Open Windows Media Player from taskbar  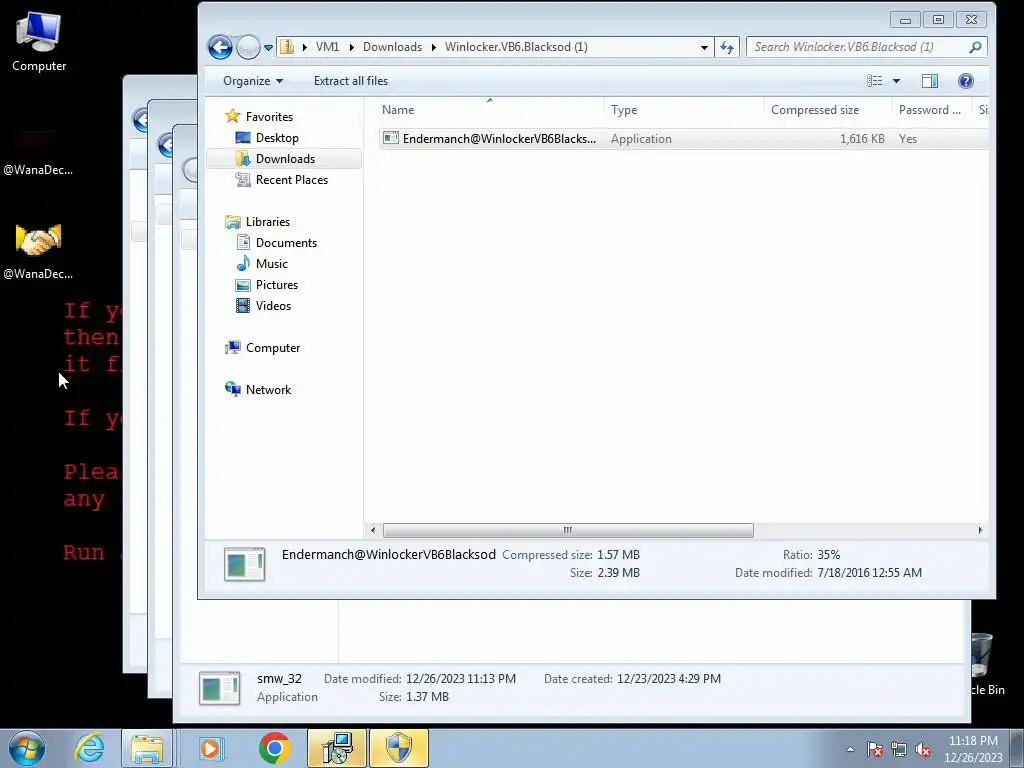click(x=210, y=748)
